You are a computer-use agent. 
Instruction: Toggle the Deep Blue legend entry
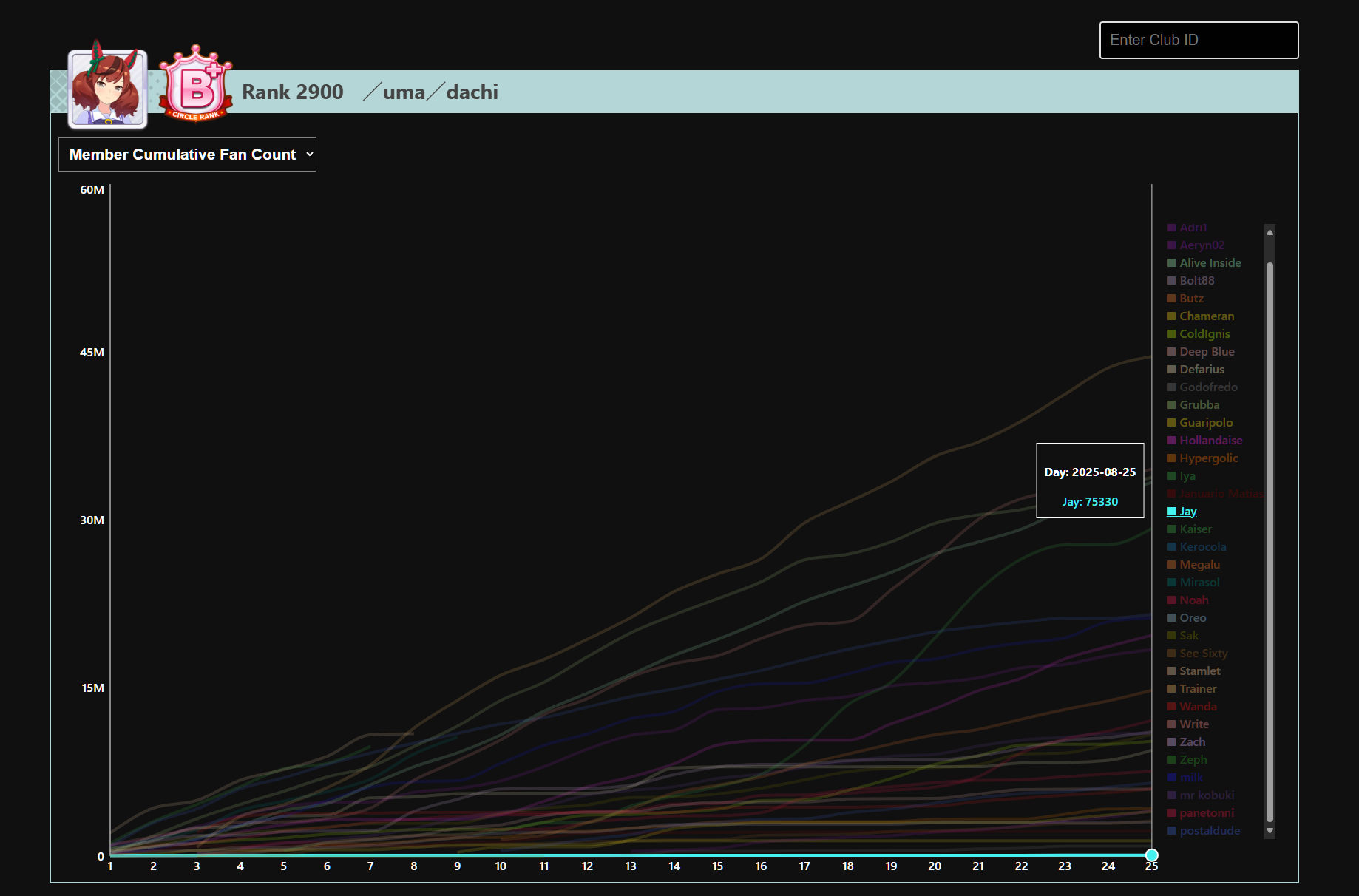[1201, 352]
